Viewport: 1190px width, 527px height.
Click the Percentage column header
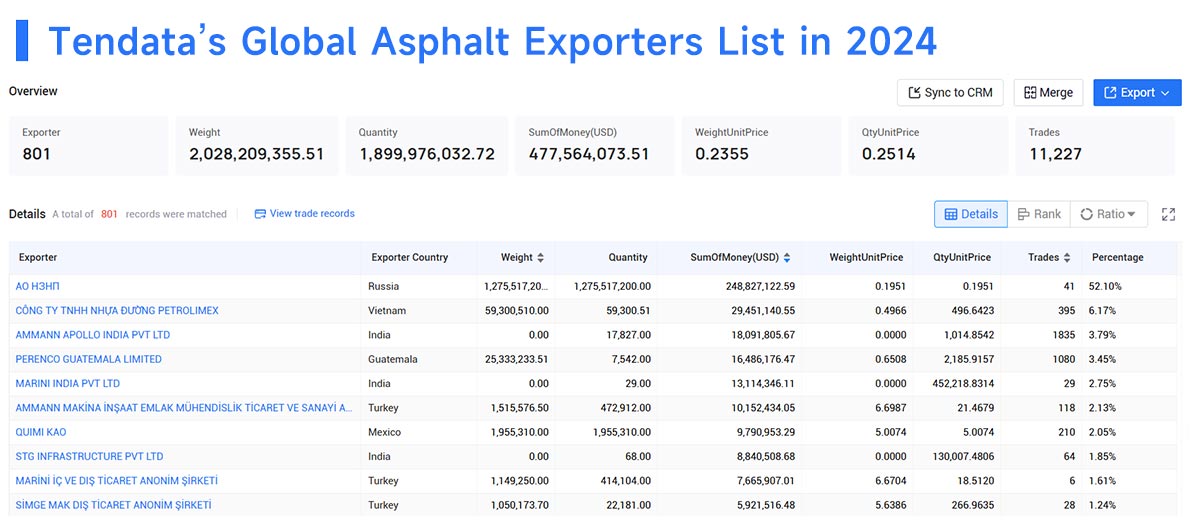[1117, 257]
